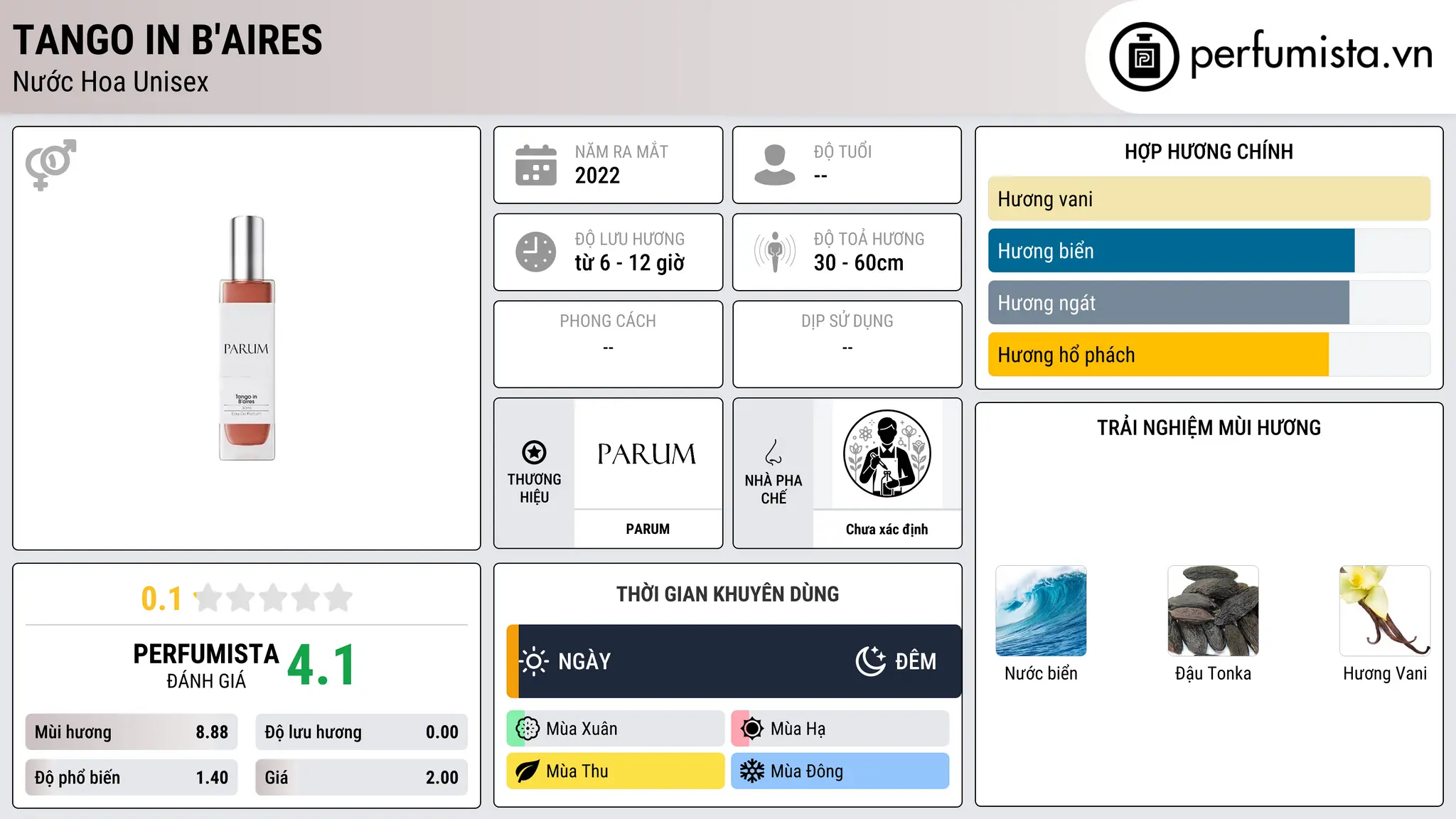This screenshot has width=1456, height=819.
Task: Select the Mùa Xuân season label
Action: pos(582,729)
